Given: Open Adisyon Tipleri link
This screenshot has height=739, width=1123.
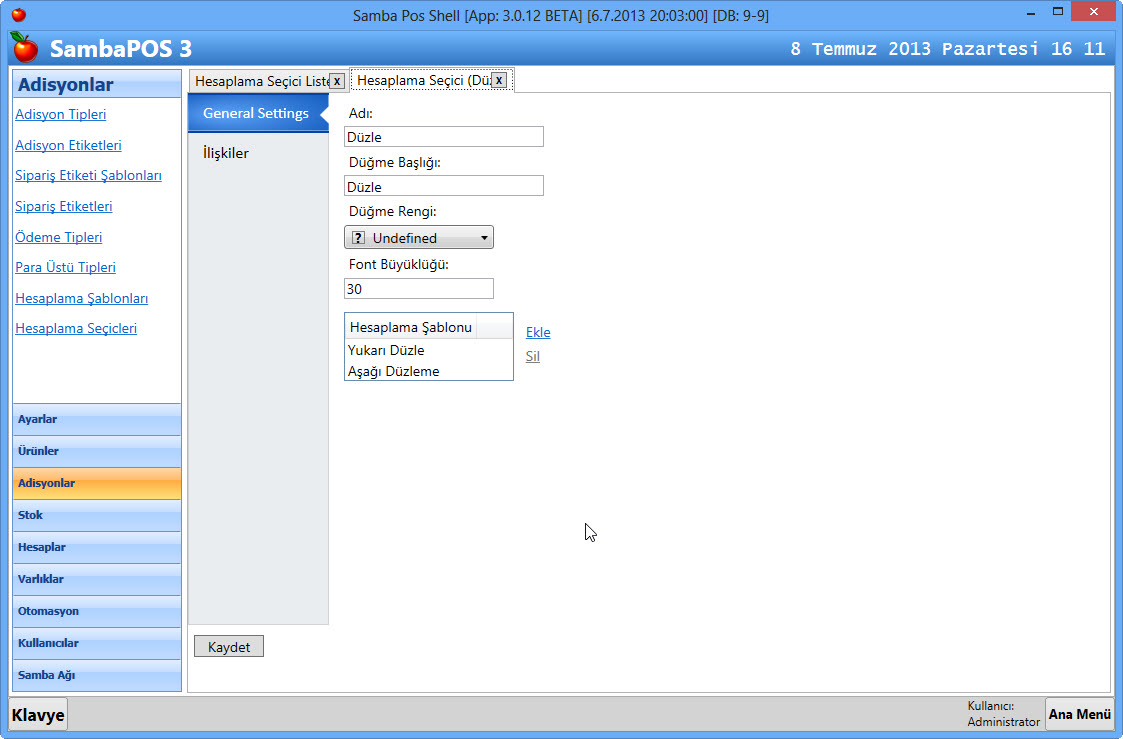Looking at the screenshot, I should (61, 114).
